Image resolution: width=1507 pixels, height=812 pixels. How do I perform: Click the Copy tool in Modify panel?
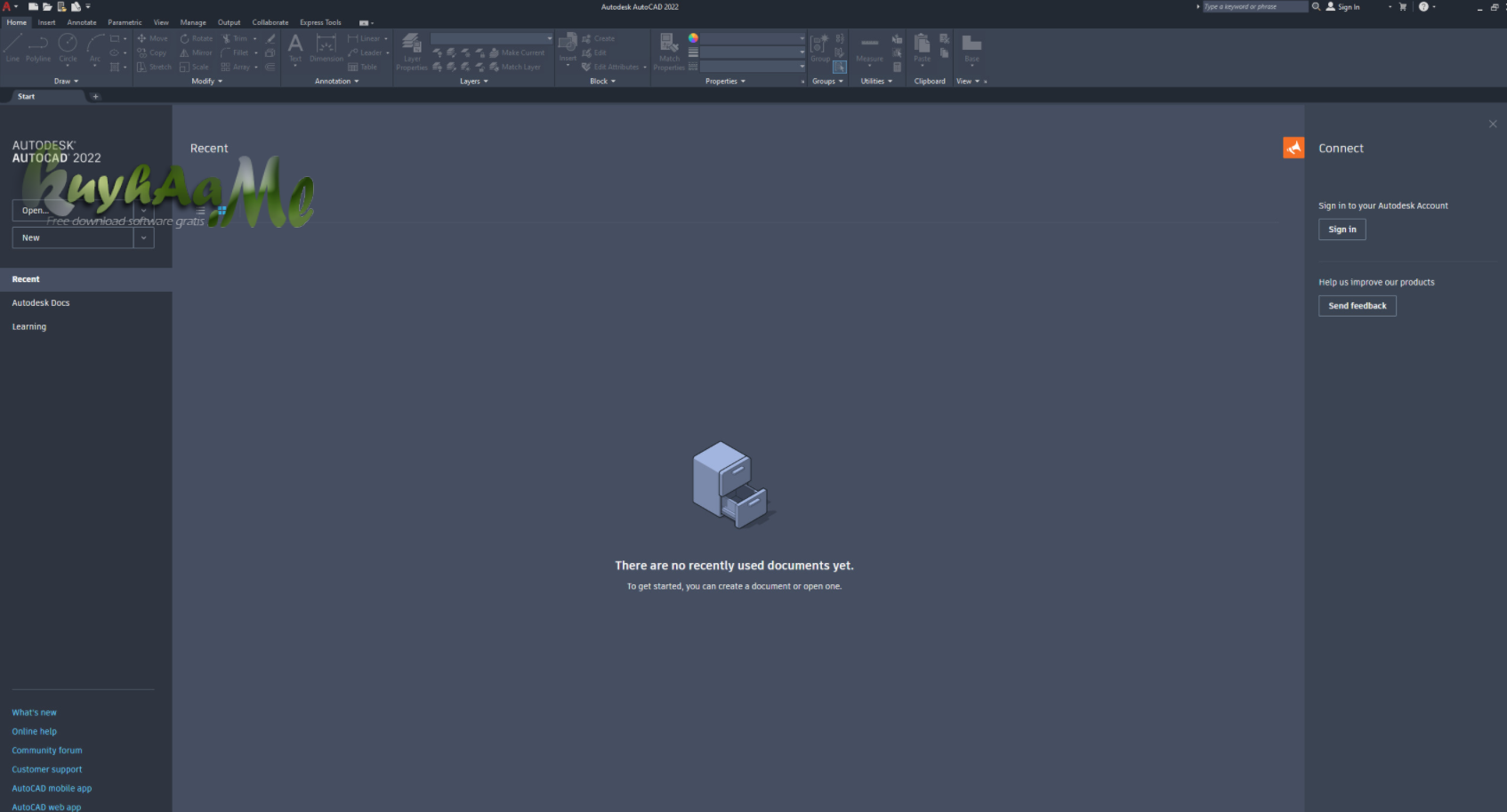pyautogui.click(x=152, y=52)
